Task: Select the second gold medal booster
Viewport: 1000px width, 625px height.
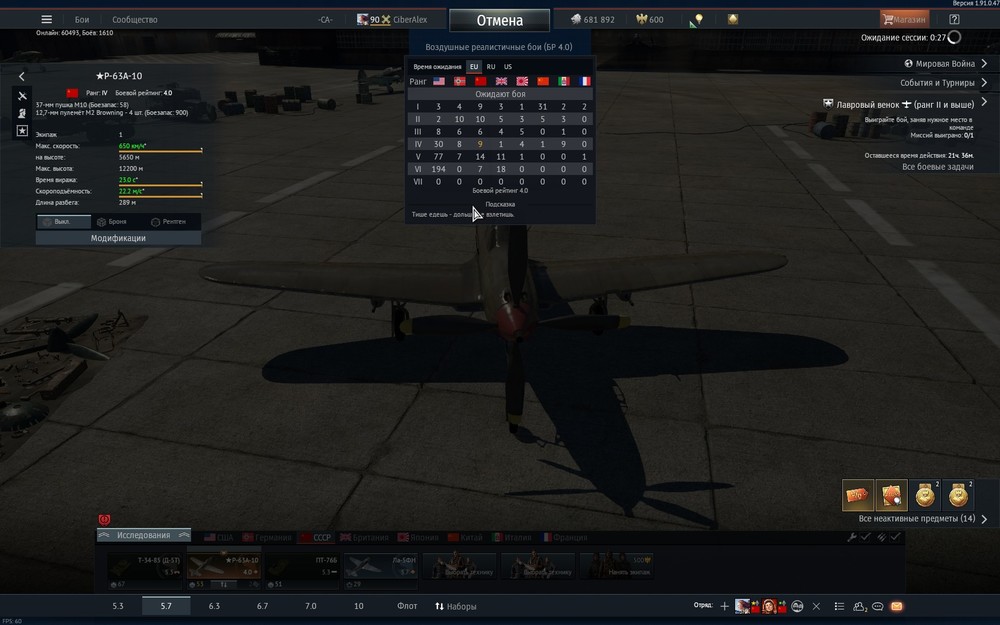Action: pyautogui.click(x=957, y=495)
